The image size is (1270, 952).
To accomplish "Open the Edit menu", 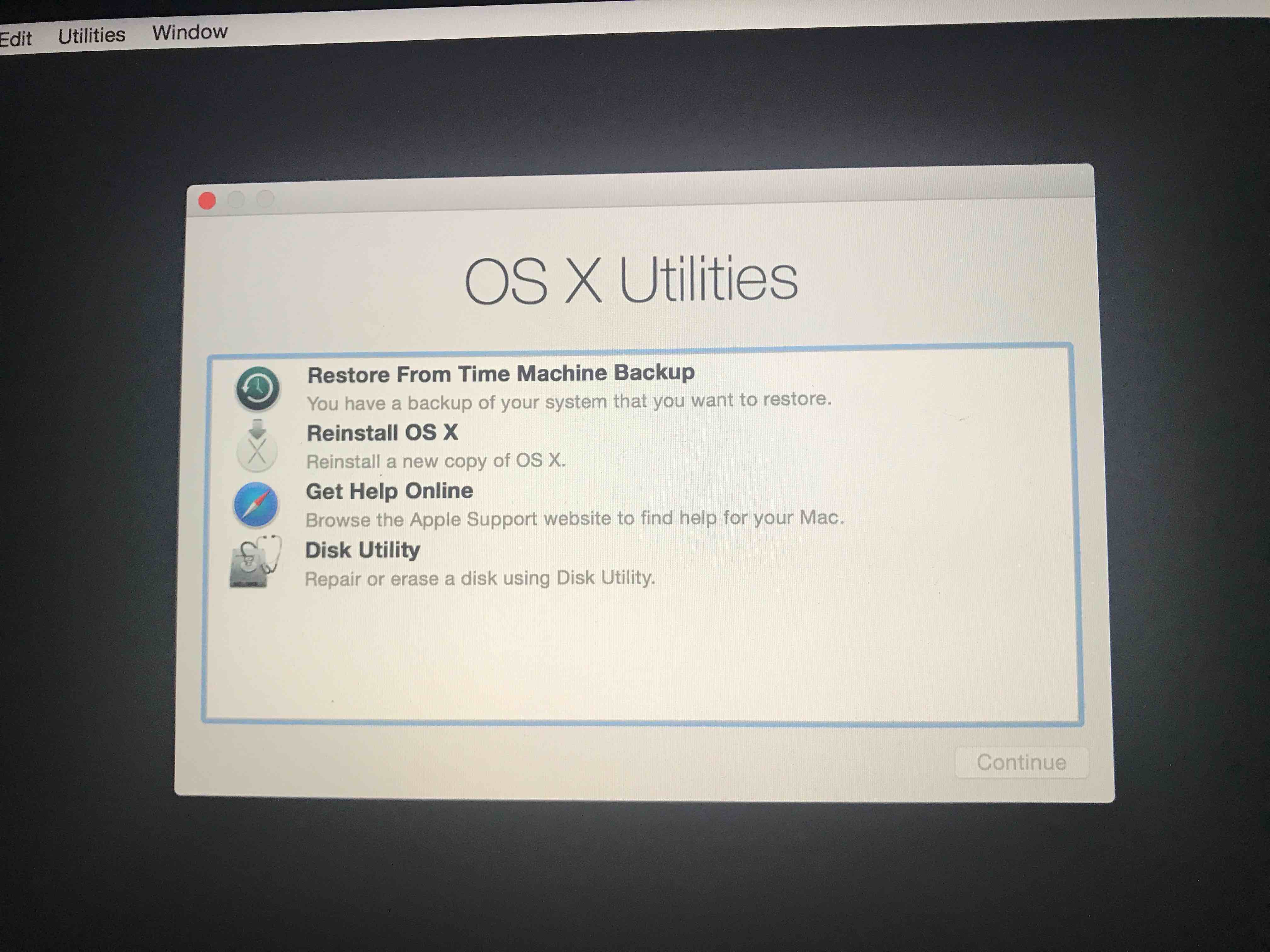I will coord(15,39).
